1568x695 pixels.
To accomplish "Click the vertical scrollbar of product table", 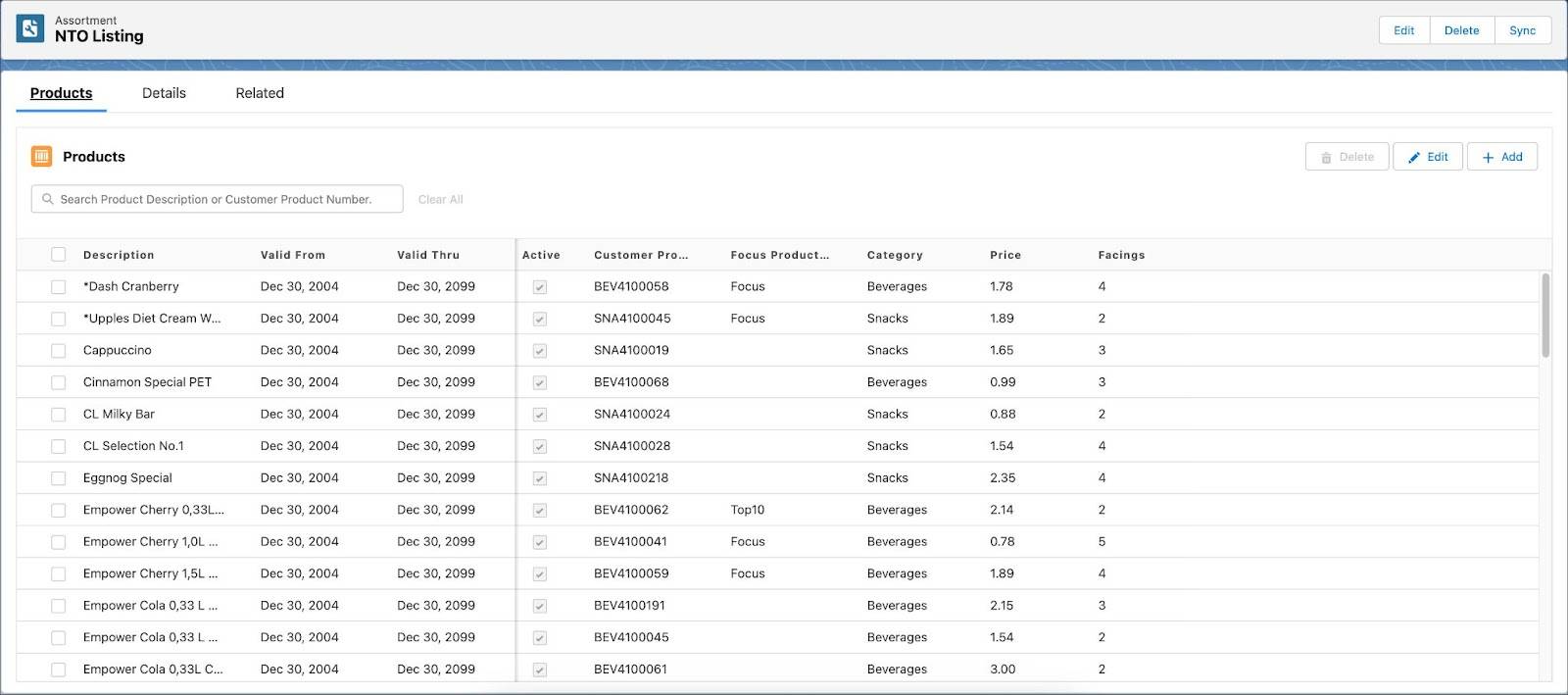I will [x=1545, y=315].
